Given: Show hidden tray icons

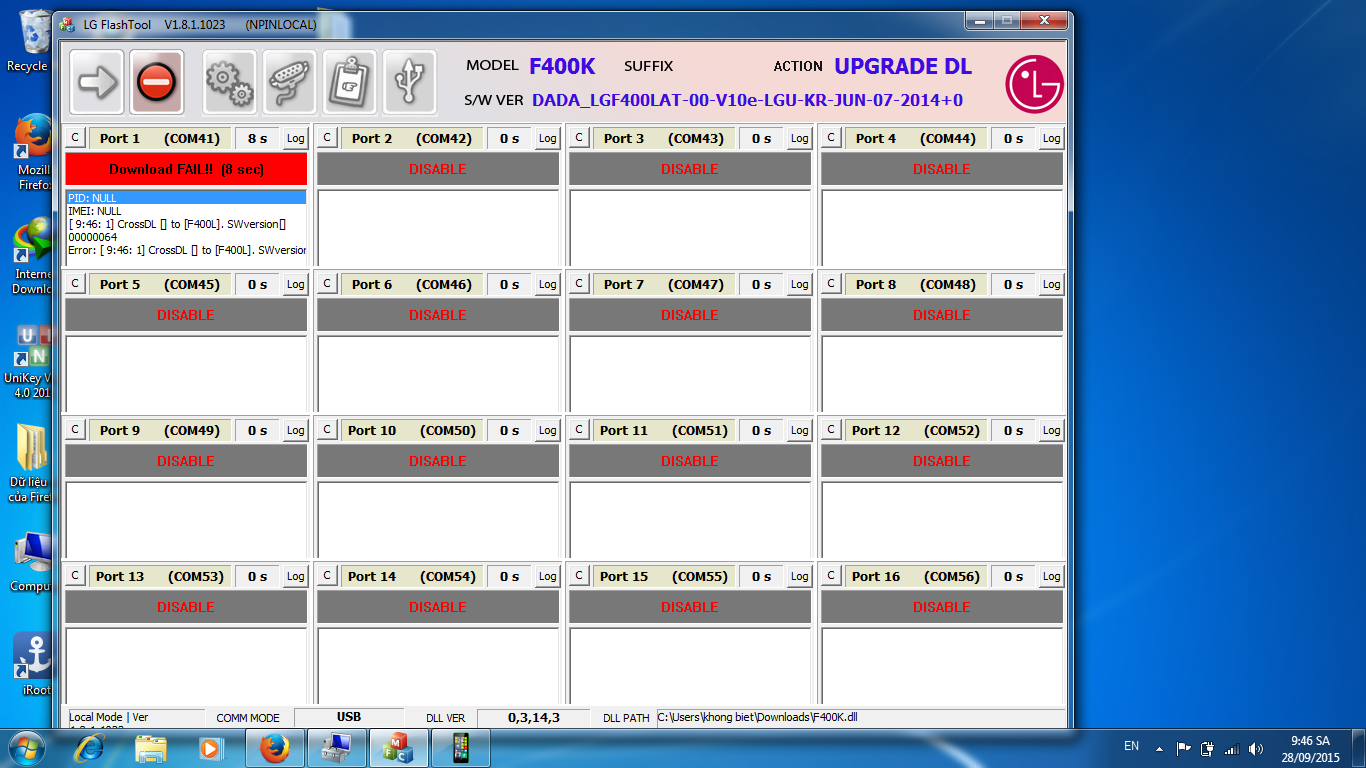Looking at the screenshot, I should tap(1159, 748).
